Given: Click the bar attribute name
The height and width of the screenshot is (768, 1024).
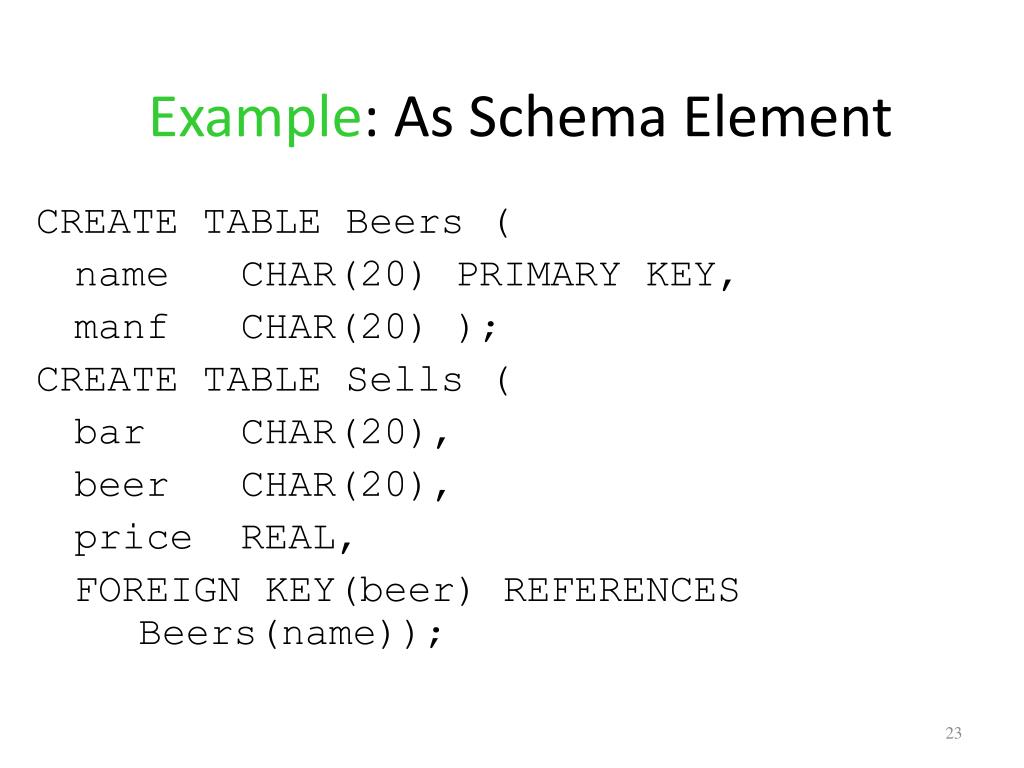Looking at the screenshot, I should [x=110, y=432].
